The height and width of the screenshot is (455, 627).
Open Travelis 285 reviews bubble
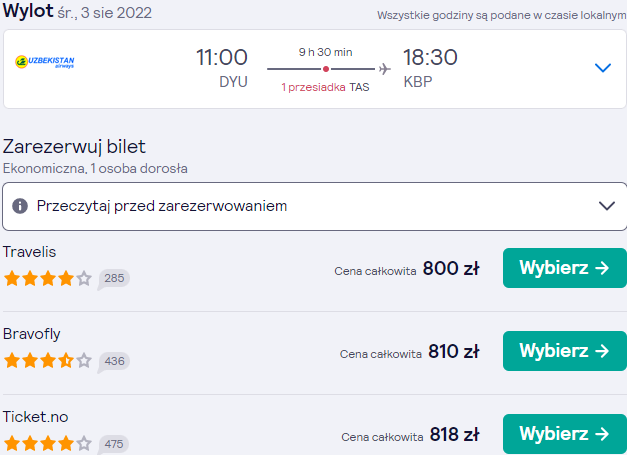coord(114,279)
